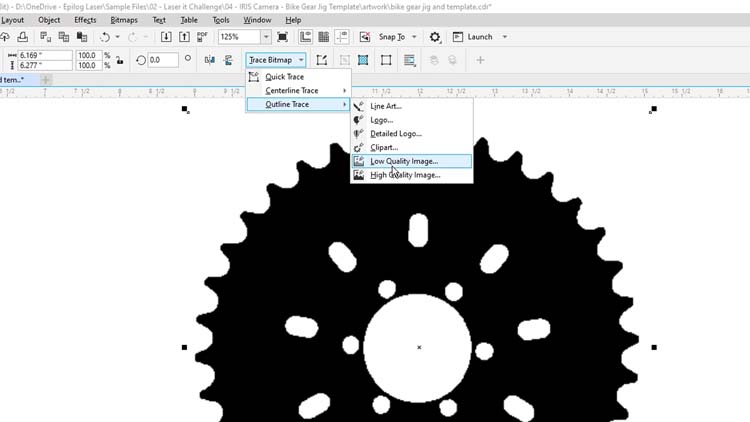Expand the zoom level dropdown arrow

click(266, 37)
